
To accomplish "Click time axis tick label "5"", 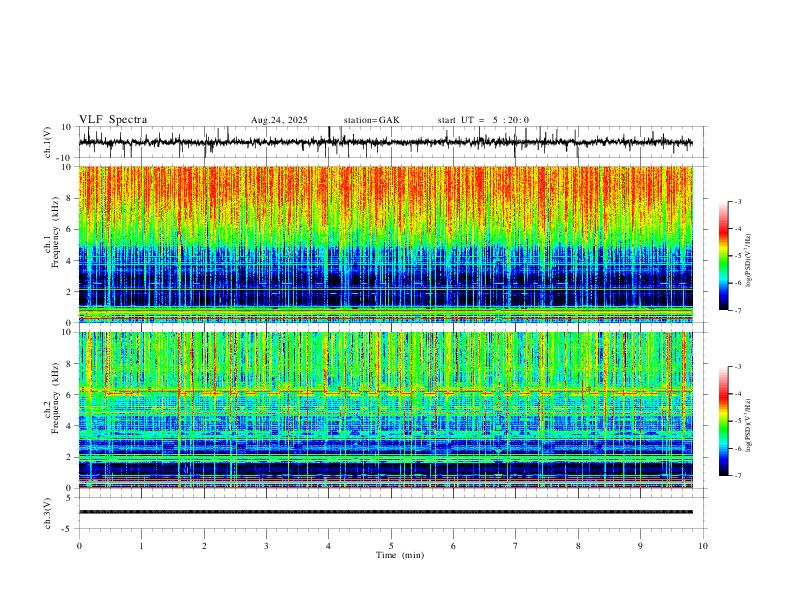I will coord(391,546).
